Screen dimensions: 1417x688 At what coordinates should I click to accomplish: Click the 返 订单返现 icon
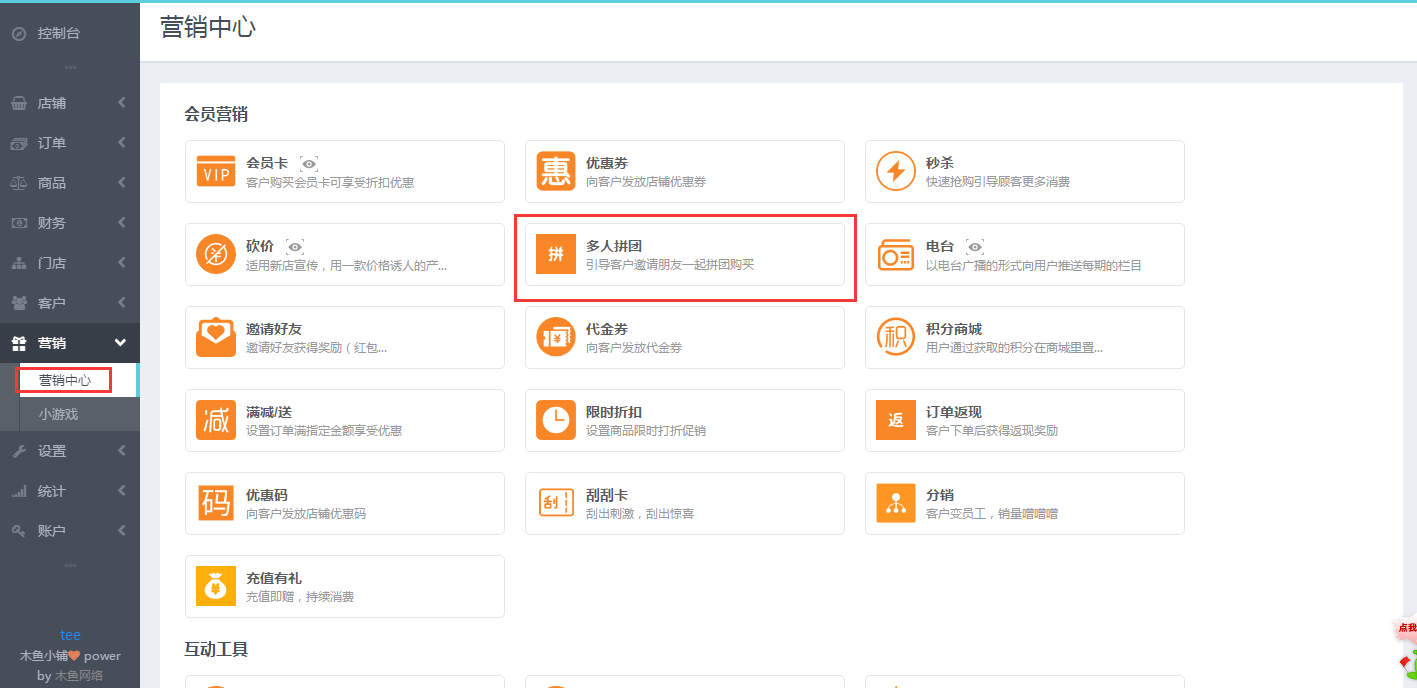895,420
